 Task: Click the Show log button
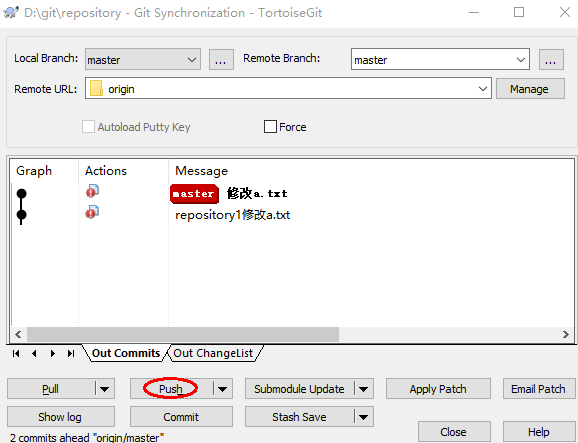61,417
